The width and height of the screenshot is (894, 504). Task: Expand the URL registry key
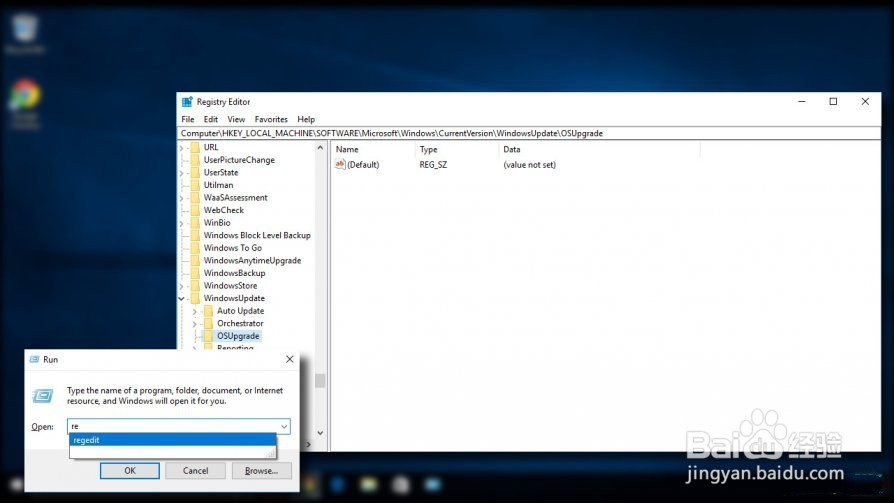pyautogui.click(x=182, y=148)
